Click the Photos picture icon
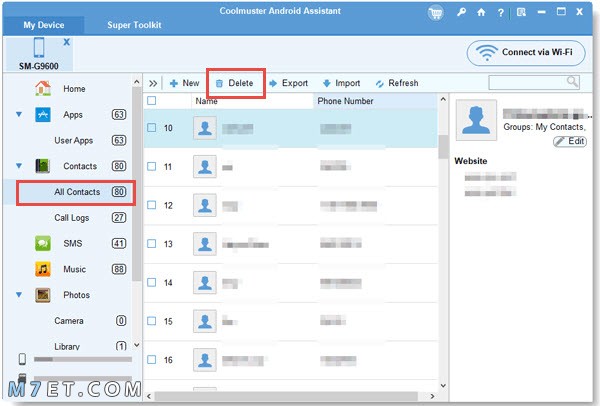 (x=43, y=295)
